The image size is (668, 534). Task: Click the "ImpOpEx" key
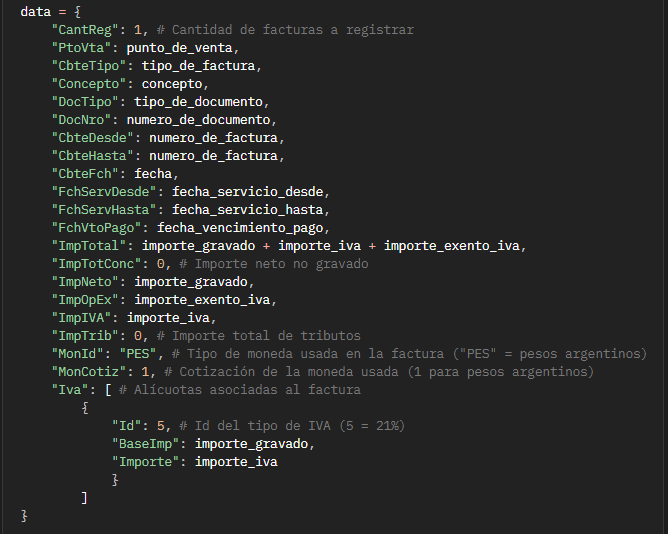pos(85,299)
